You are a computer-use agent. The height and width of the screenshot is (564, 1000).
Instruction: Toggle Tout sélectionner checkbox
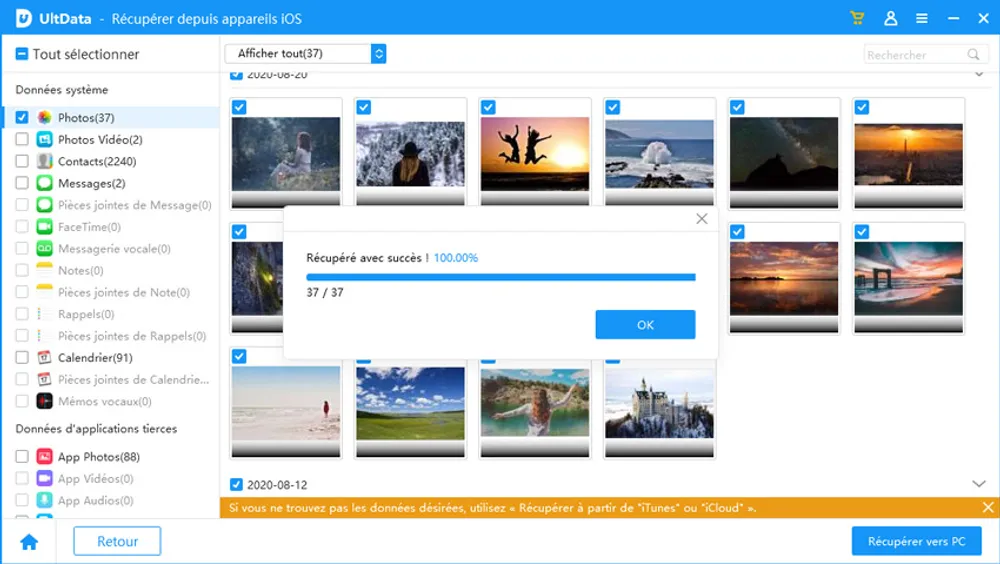(22, 54)
